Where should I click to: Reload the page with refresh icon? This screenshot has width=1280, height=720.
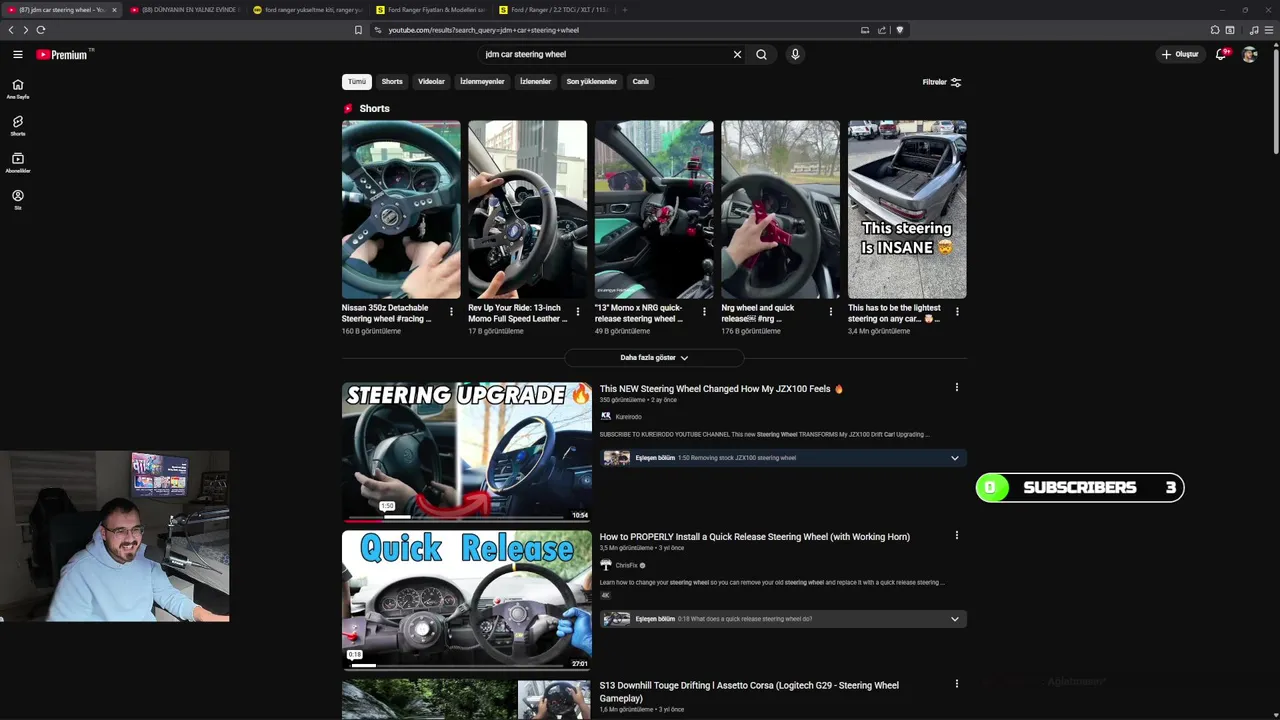tap(41, 30)
